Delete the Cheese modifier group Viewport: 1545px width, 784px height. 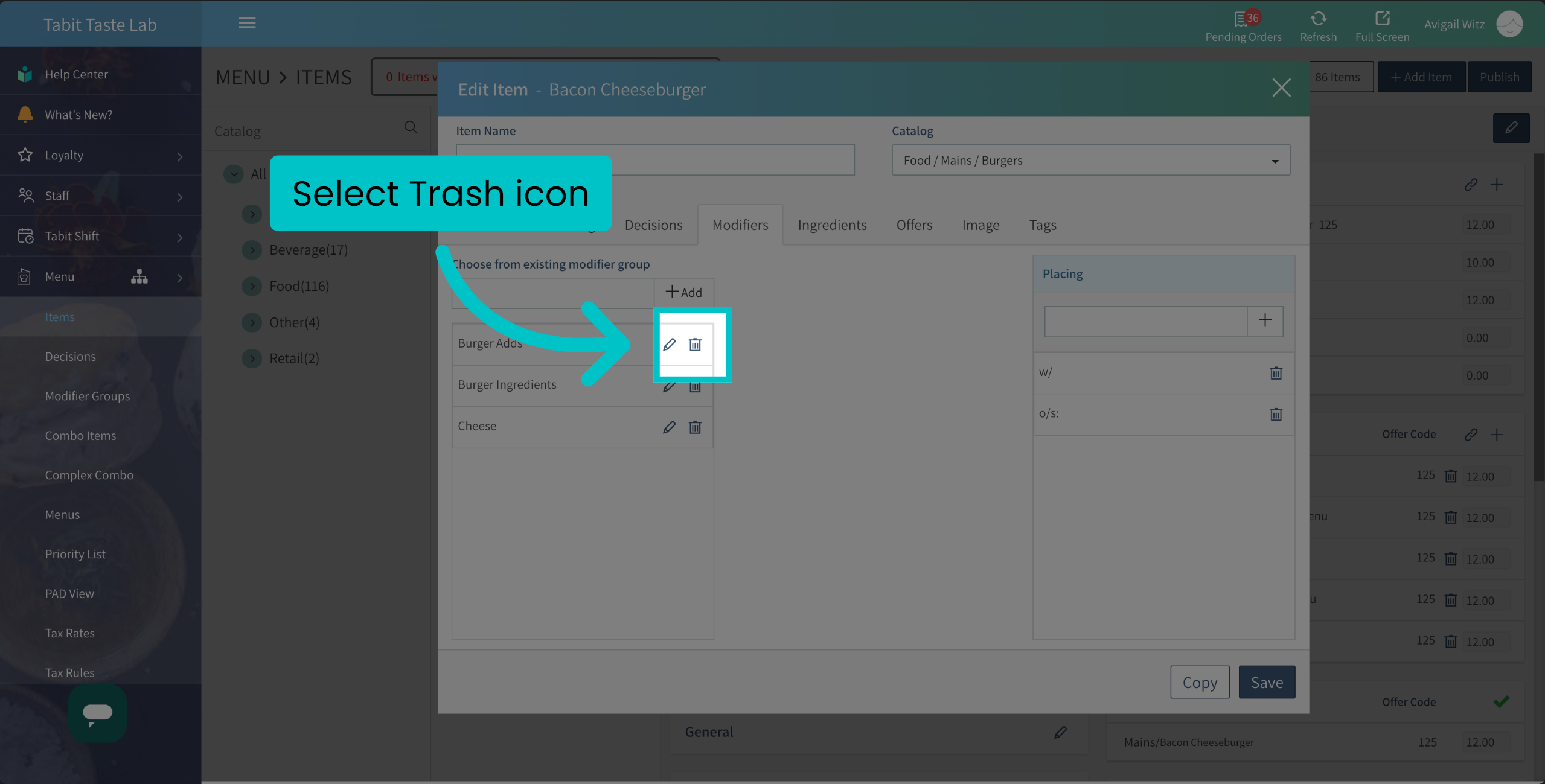[695, 427]
